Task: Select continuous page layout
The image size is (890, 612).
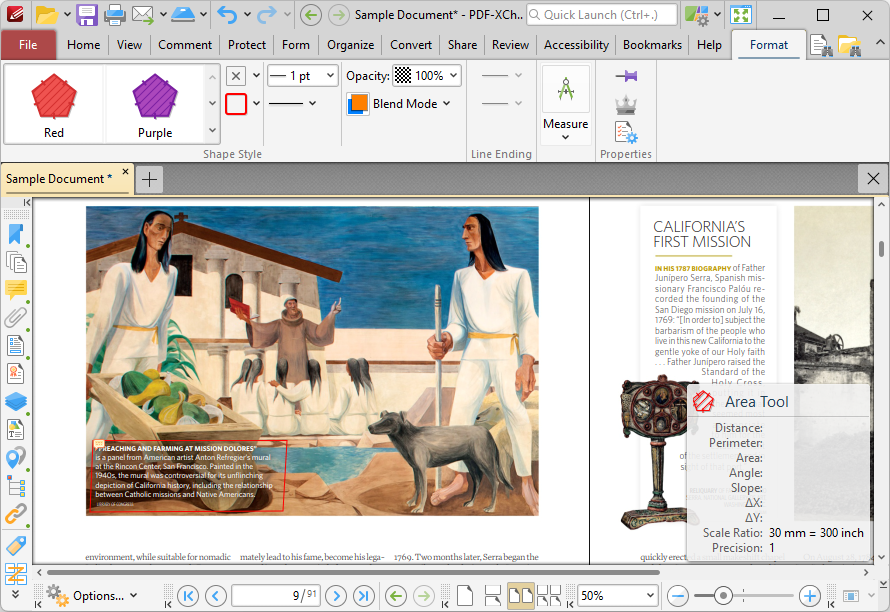Action: (x=493, y=596)
